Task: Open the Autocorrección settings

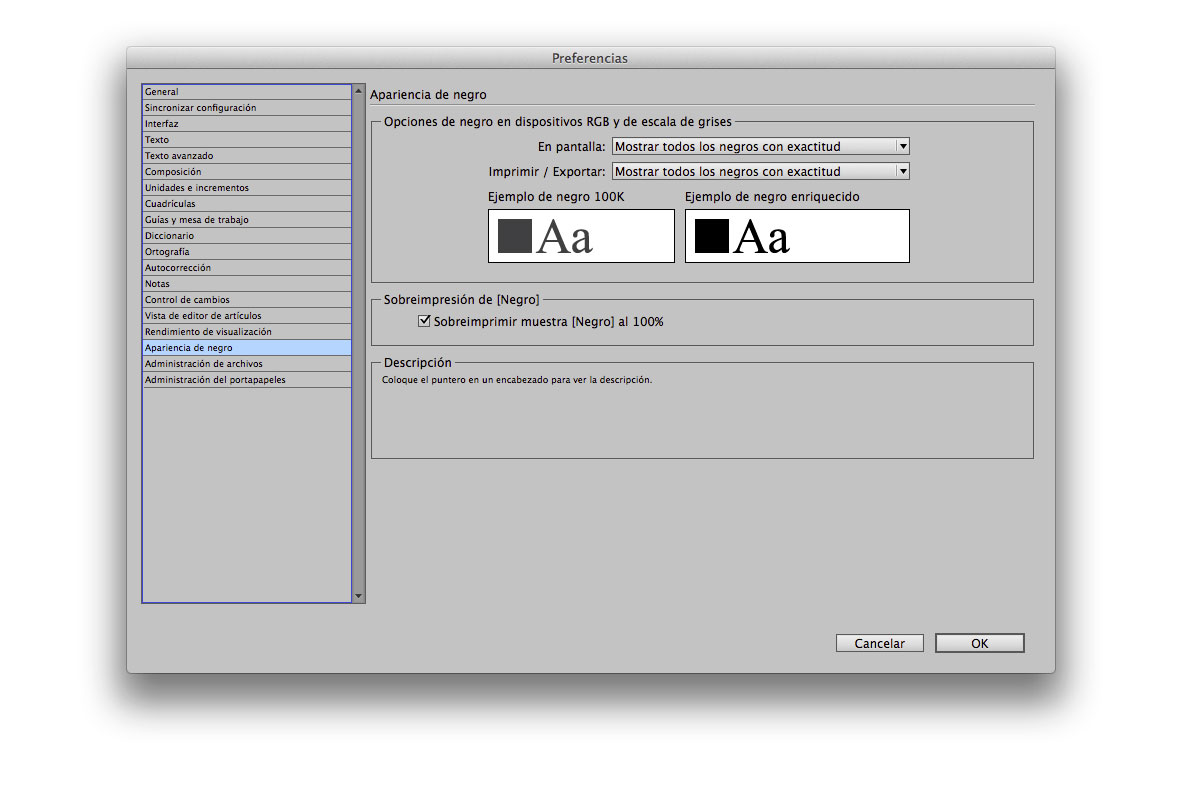Action: [x=247, y=268]
